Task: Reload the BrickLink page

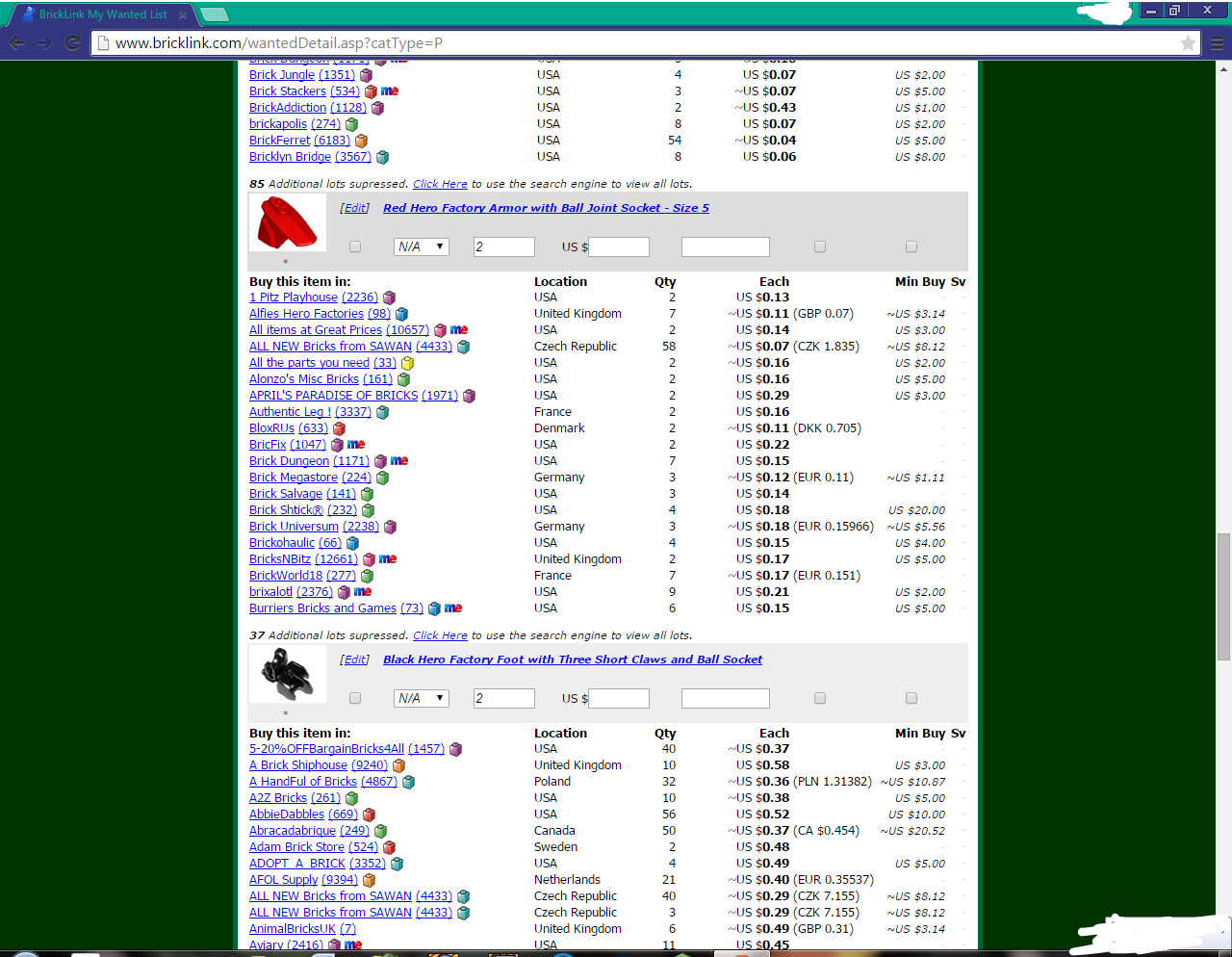Action: coord(72,43)
